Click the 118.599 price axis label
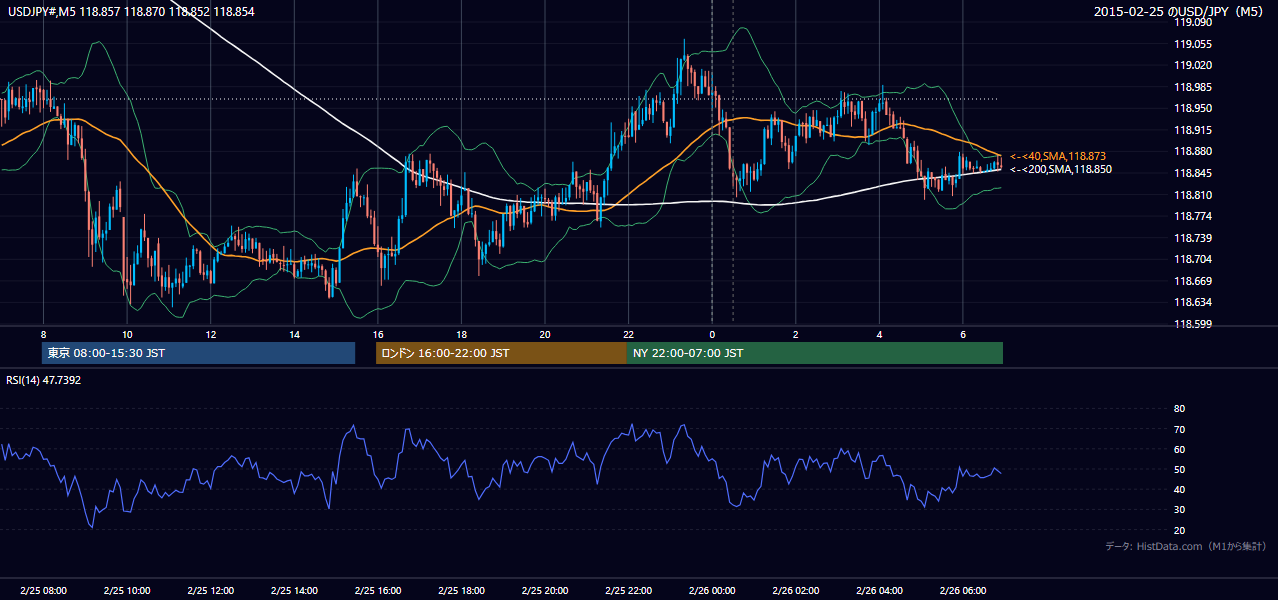Image resolution: width=1278 pixels, height=600 pixels. tap(1194, 324)
